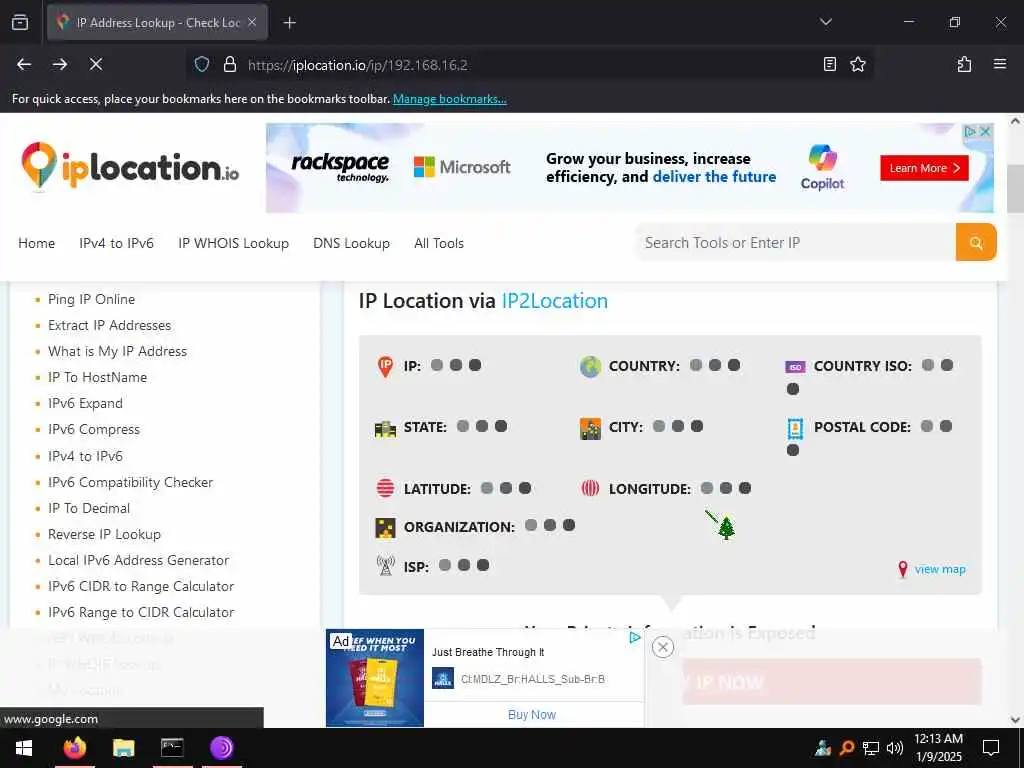Close the bottom ad with X circle

pyautogui.click(x=662, y=647)
